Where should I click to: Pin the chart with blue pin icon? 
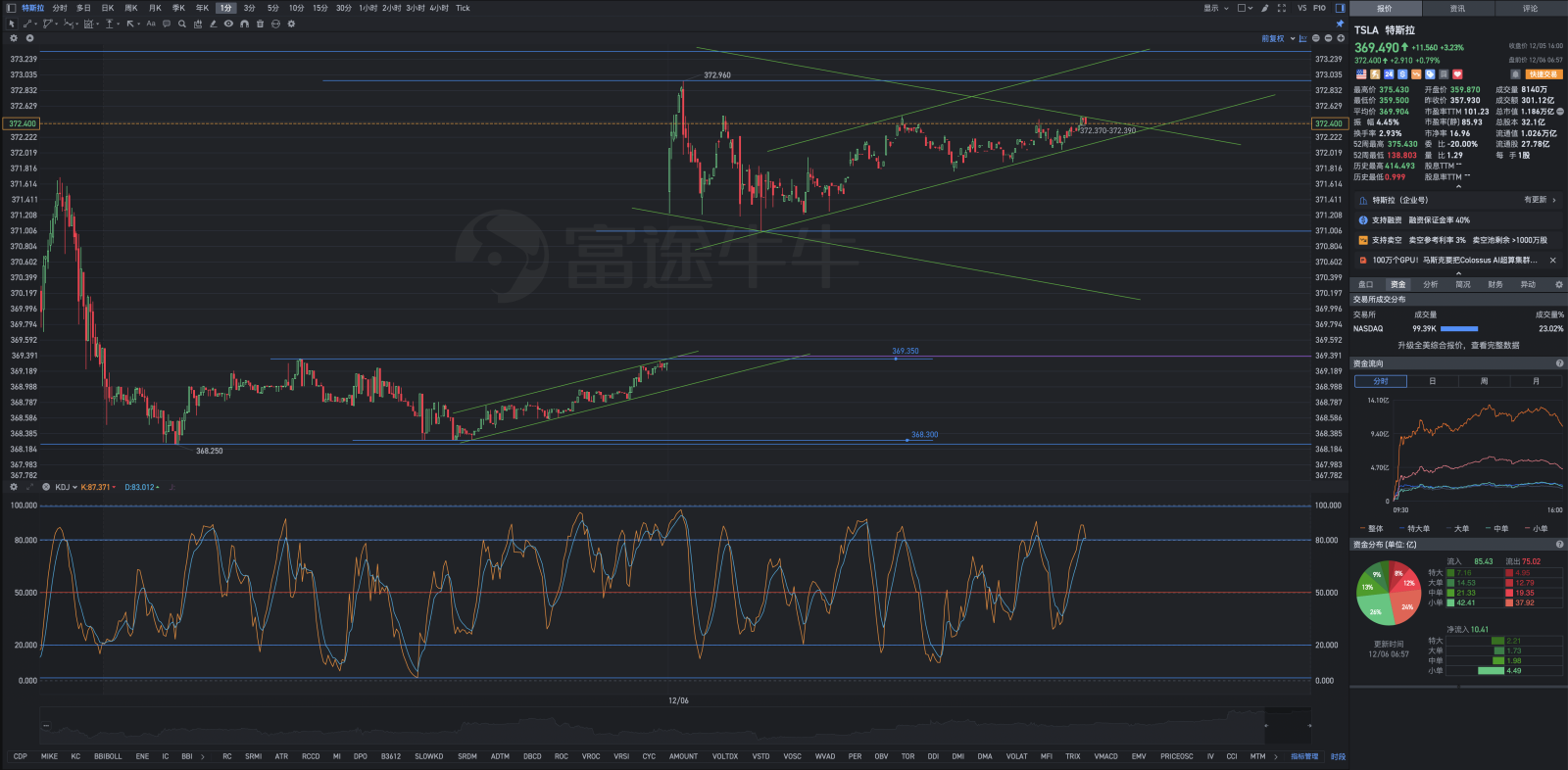pos(1340,24)
